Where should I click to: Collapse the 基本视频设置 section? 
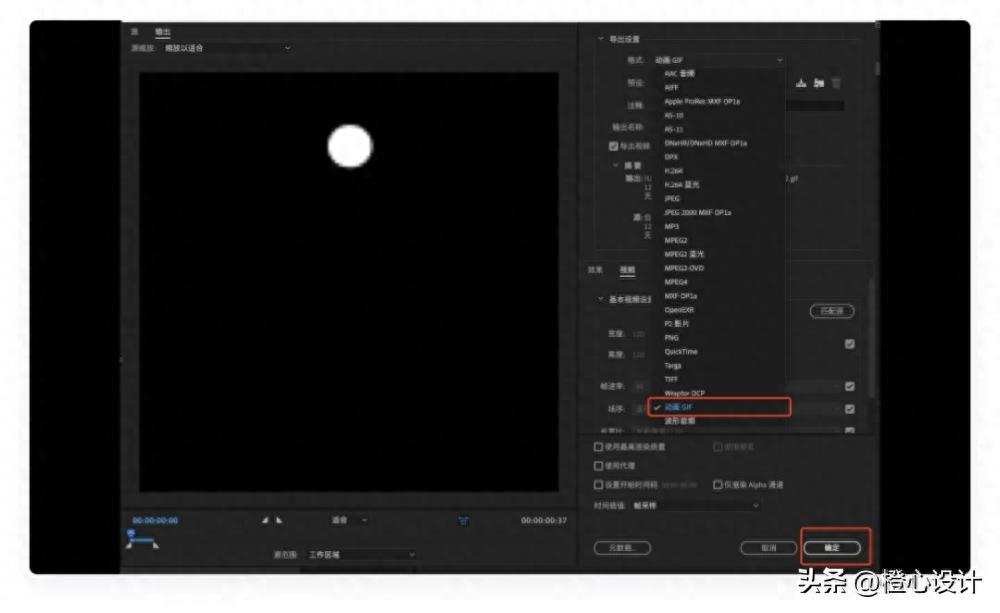coord(600,299)
